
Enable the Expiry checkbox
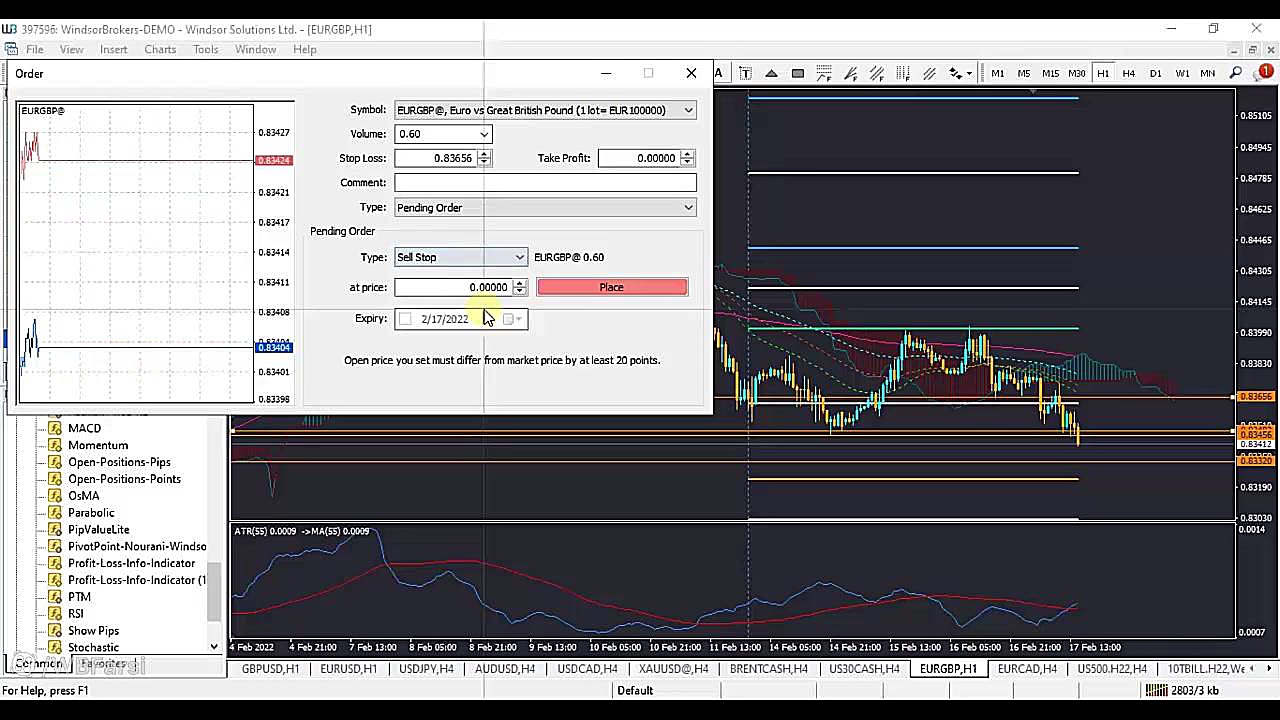pyautogui.click(x=405, y=319)
